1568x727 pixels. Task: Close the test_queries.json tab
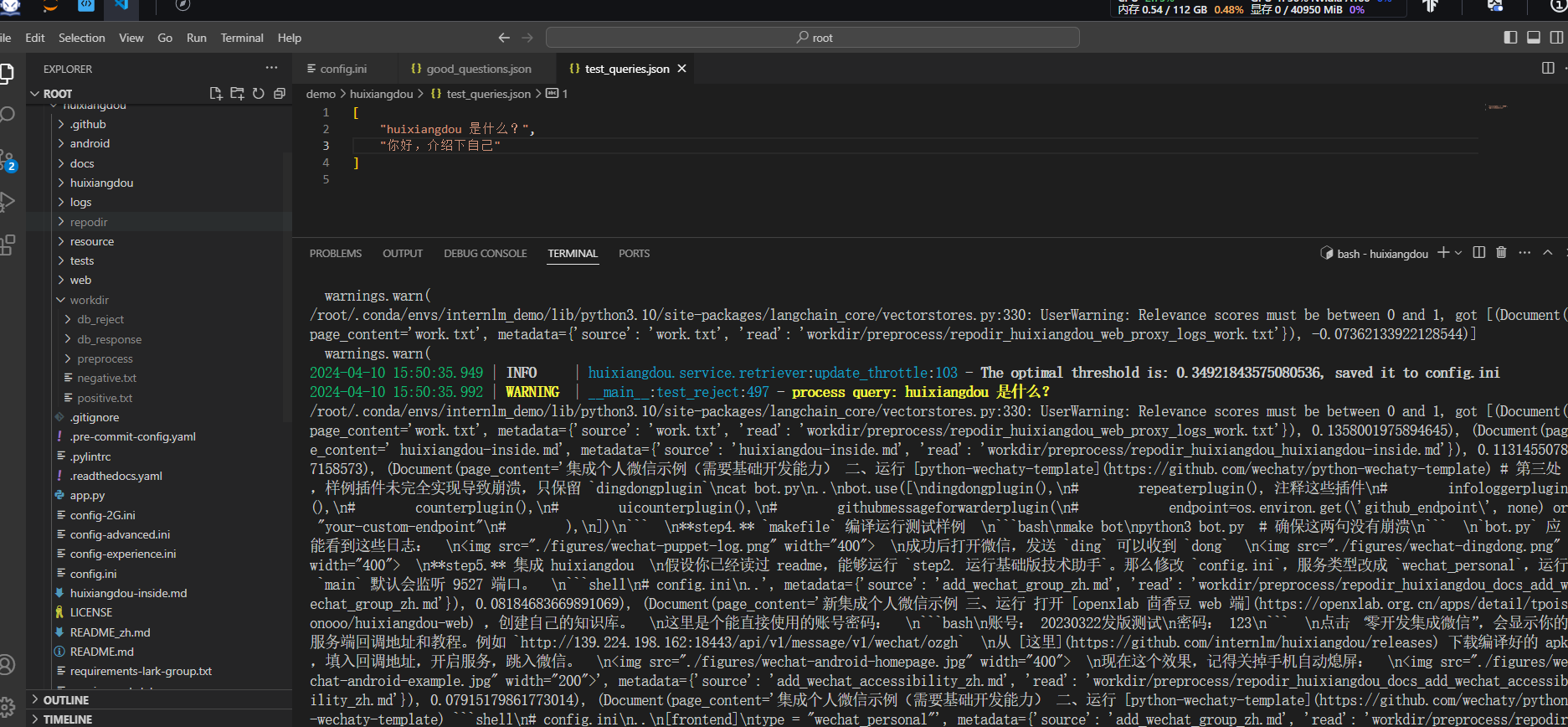pyautogui.click(x=682, y=69)
